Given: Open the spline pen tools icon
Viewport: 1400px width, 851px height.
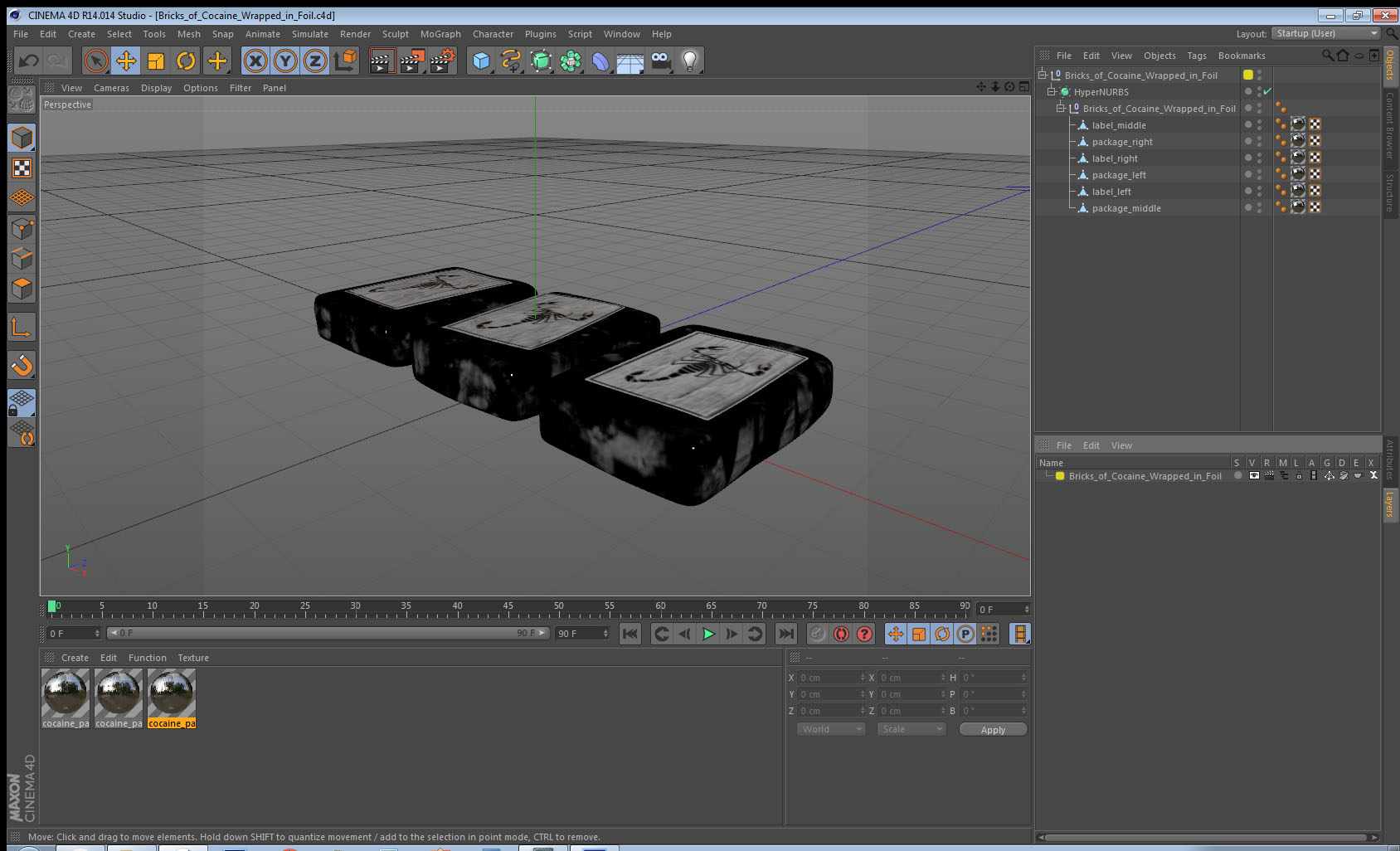Looking at the screenshot, I should click(x=511, y=61).
